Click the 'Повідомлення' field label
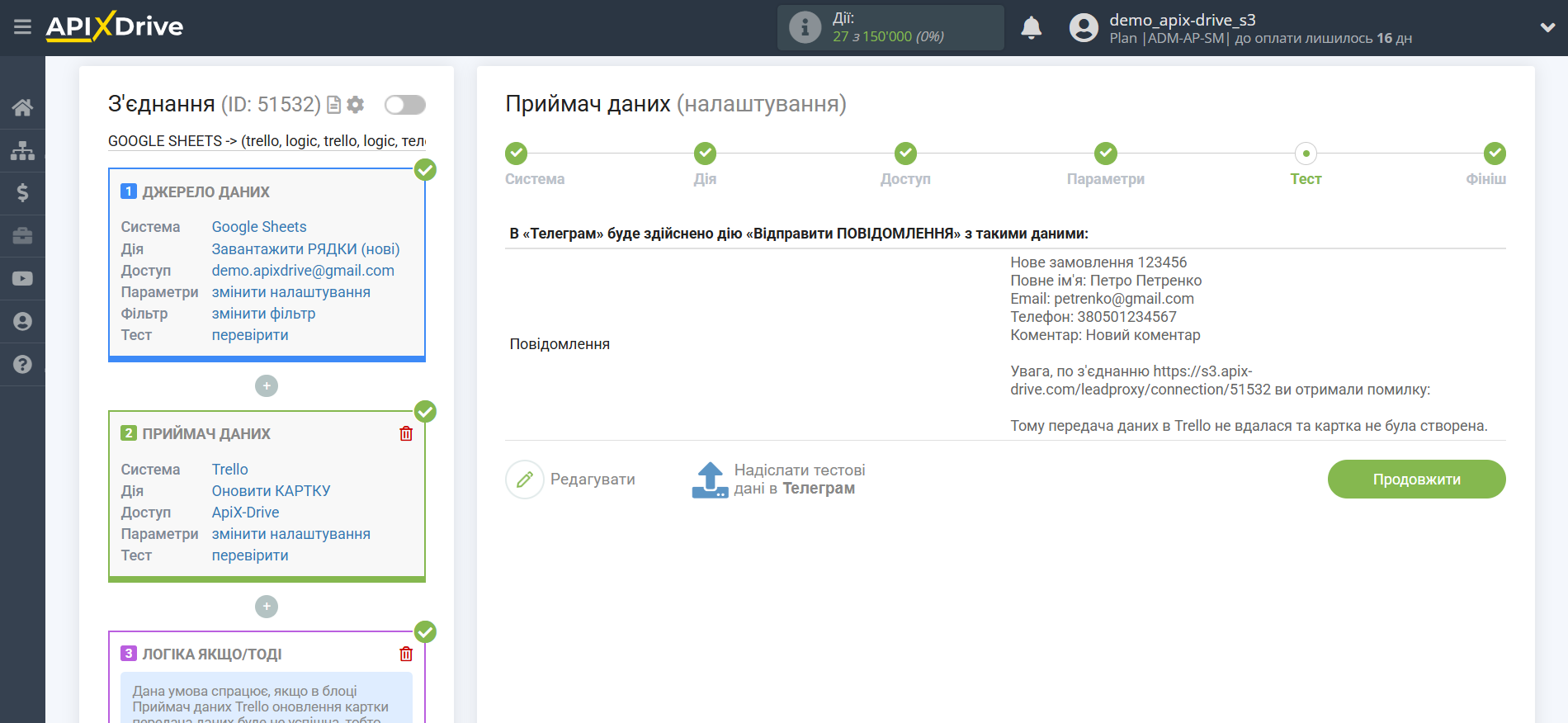This screenshot has width=1568, height=723. pyautogui.click(x=560, y=344)
